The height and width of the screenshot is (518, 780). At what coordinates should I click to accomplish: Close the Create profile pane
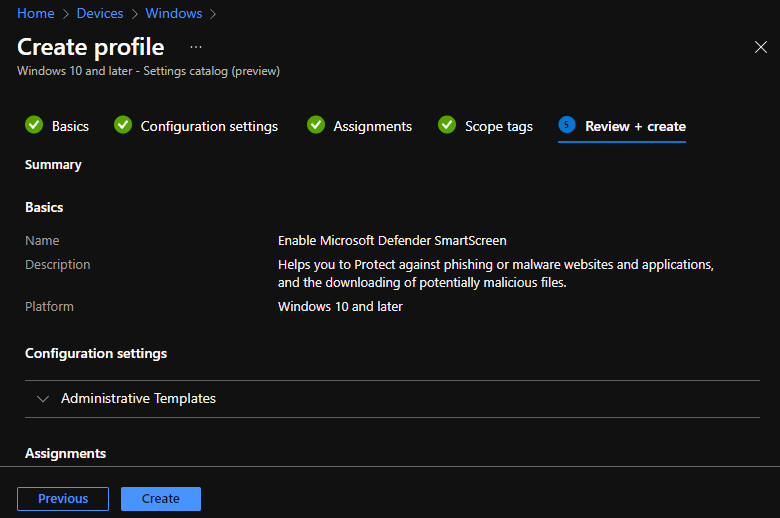pyautogui.click(x=760, y=47)
